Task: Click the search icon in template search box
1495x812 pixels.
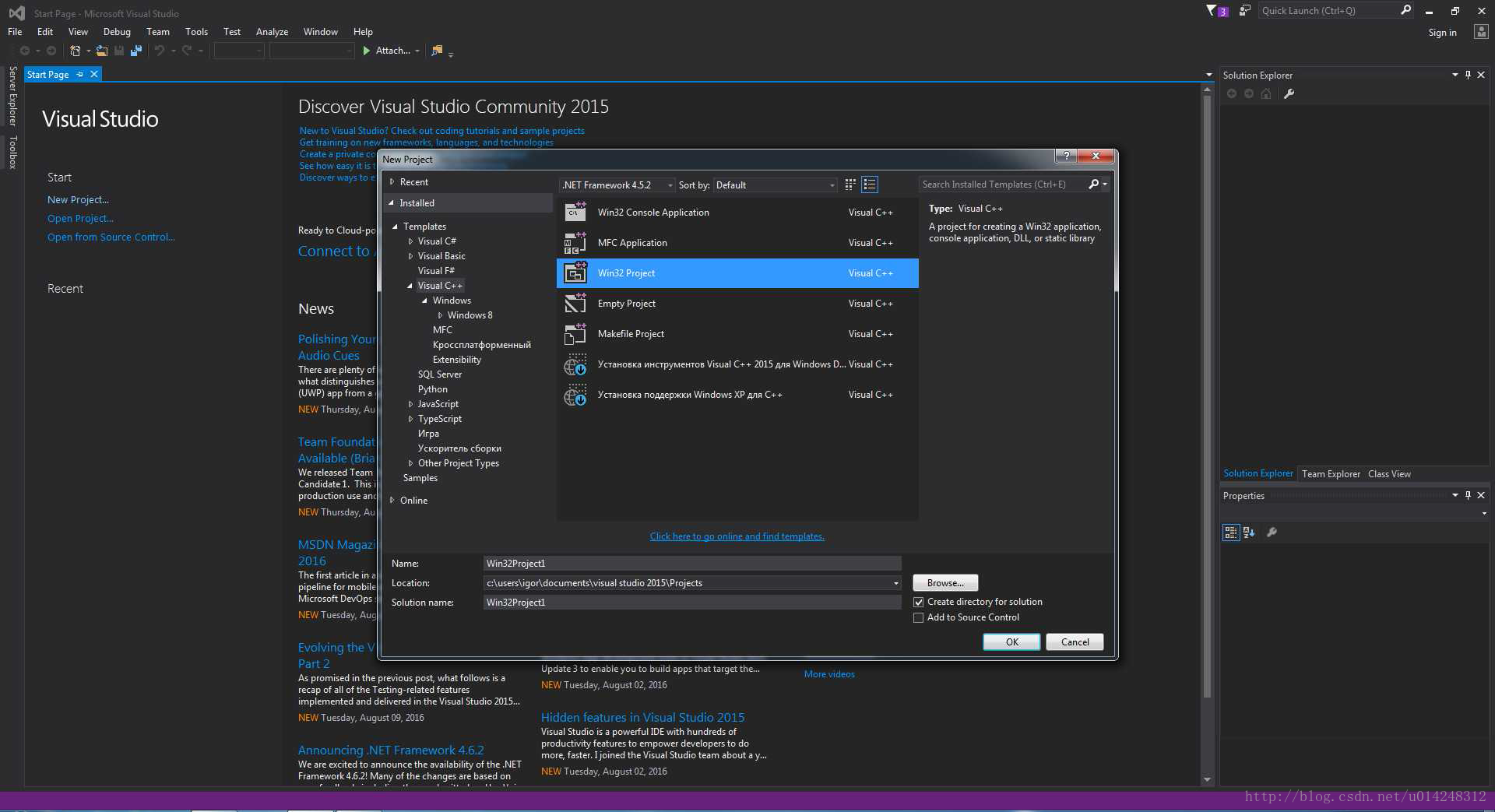Action: click(x=1093, y=185)
